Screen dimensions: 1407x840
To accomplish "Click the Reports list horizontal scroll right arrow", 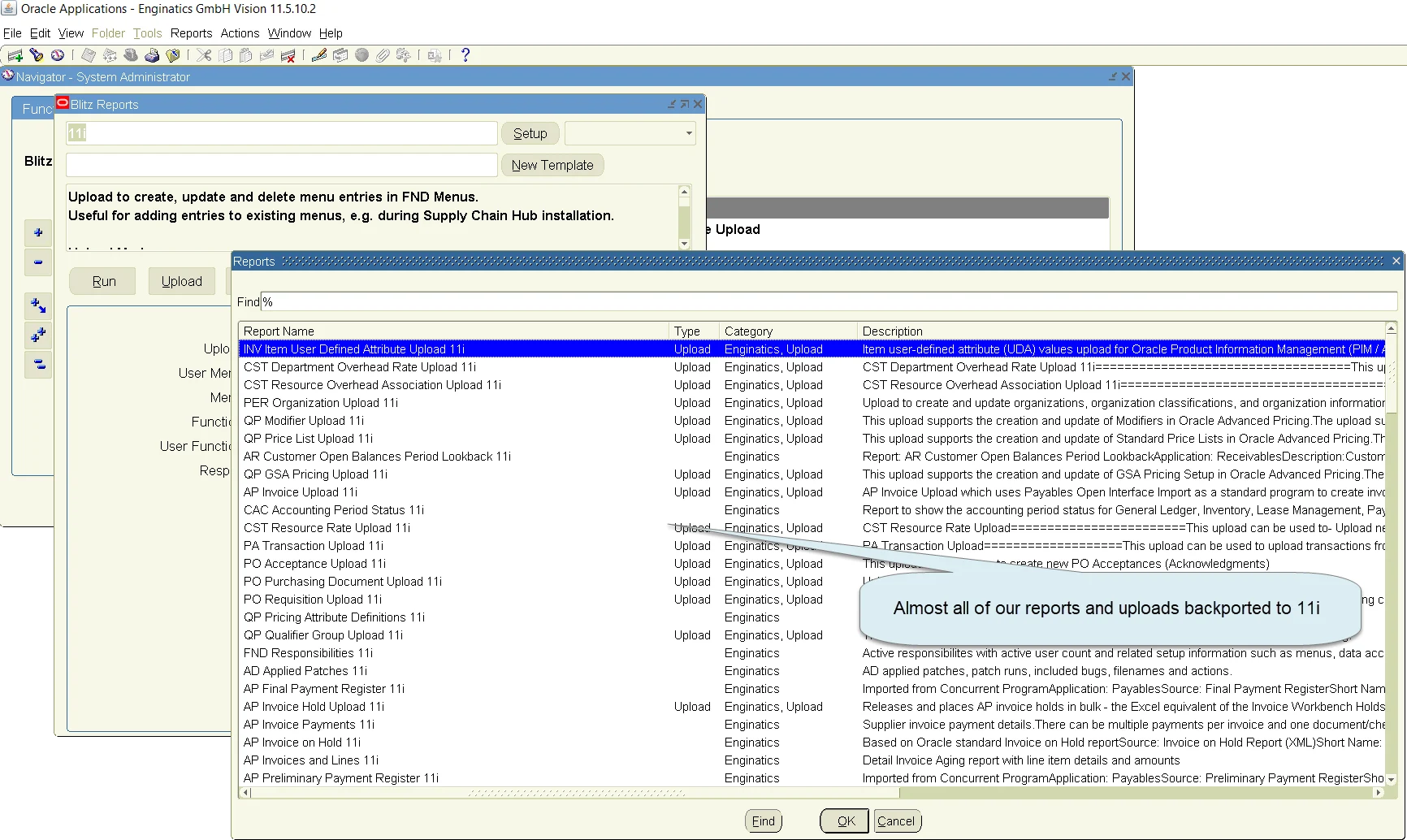I will tap(1379, 793).
